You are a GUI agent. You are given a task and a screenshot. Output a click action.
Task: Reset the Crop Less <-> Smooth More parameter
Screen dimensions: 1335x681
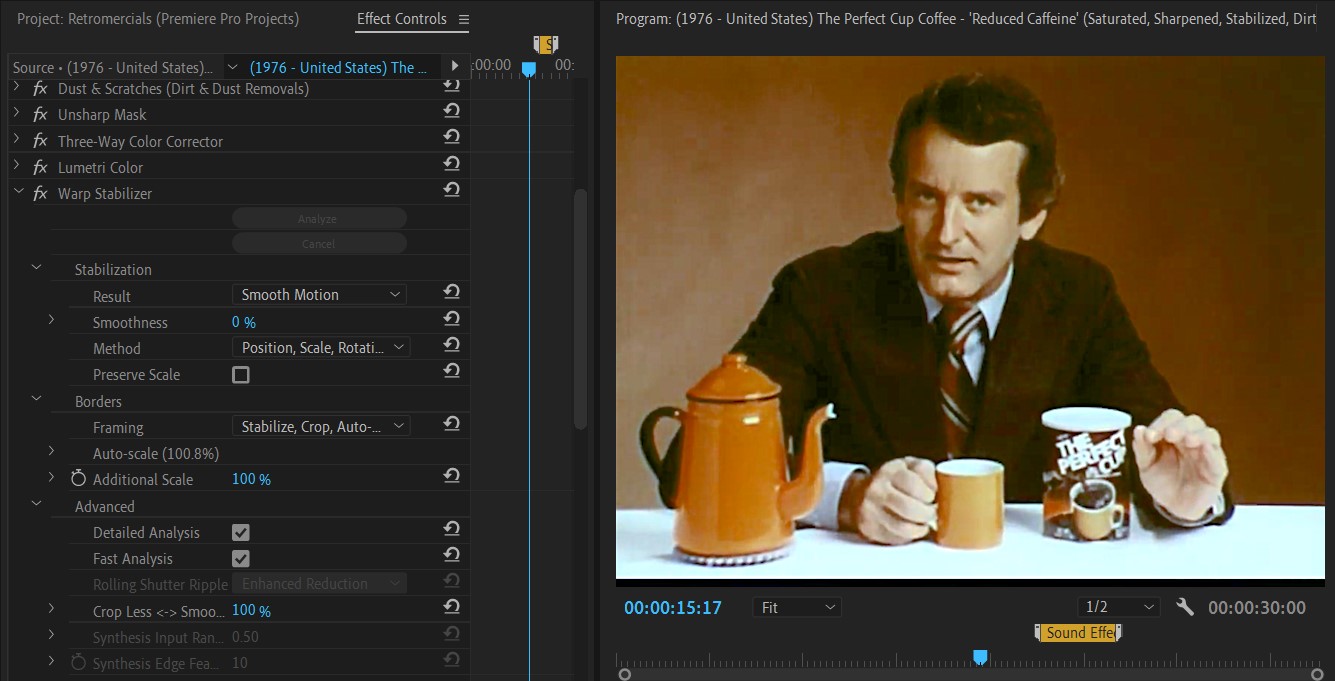coord(452,606)
